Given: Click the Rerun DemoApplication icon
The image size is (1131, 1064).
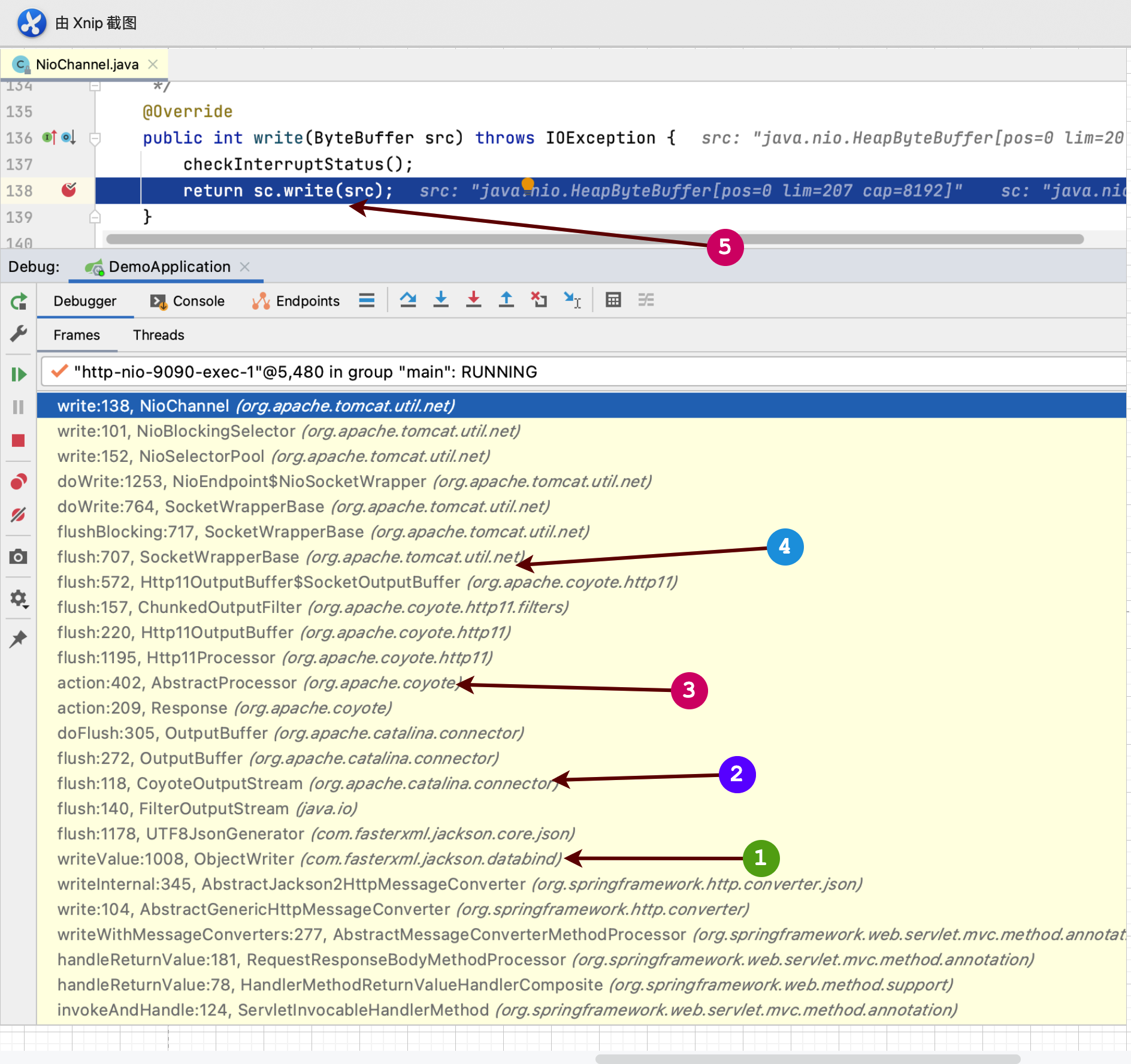Looking at the screenshot, I should click(x=19, y=301).
